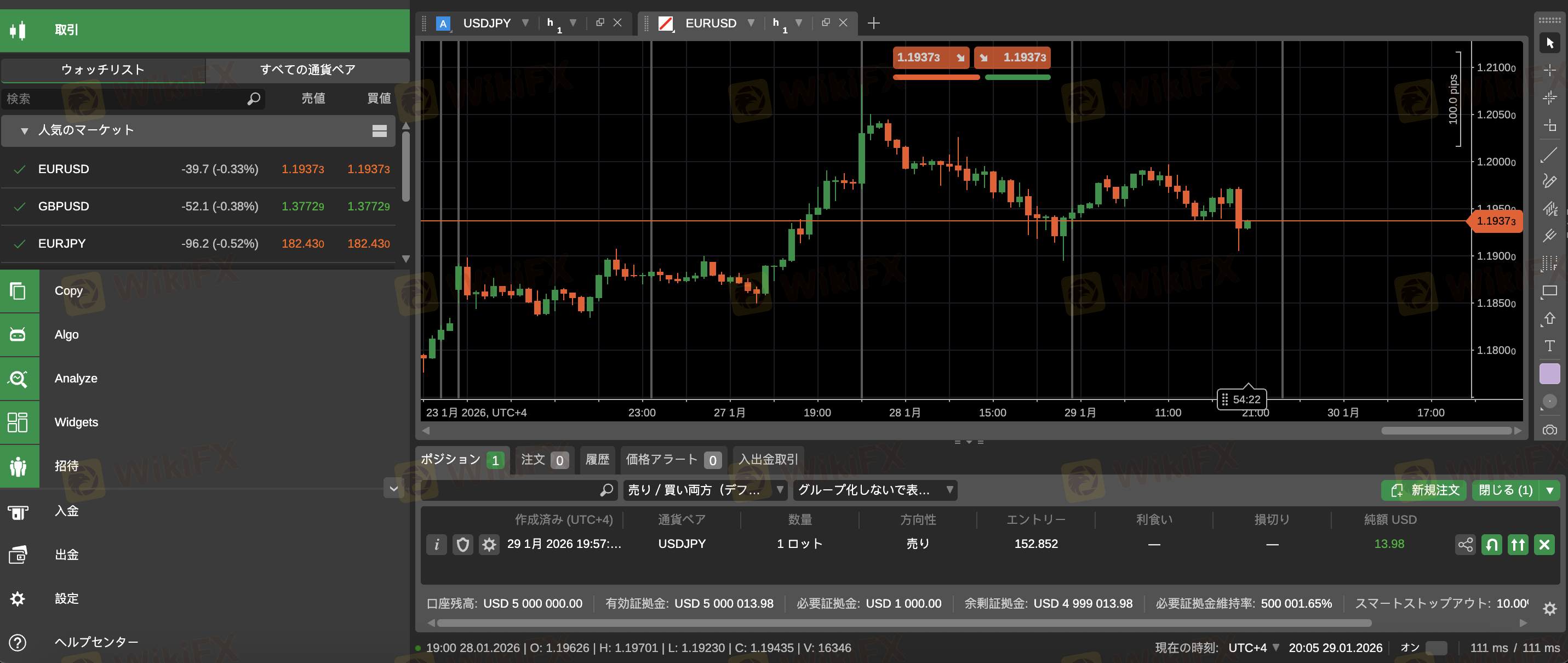Open the 履歴 tab
1568x663 pixels.
(597, 459)
